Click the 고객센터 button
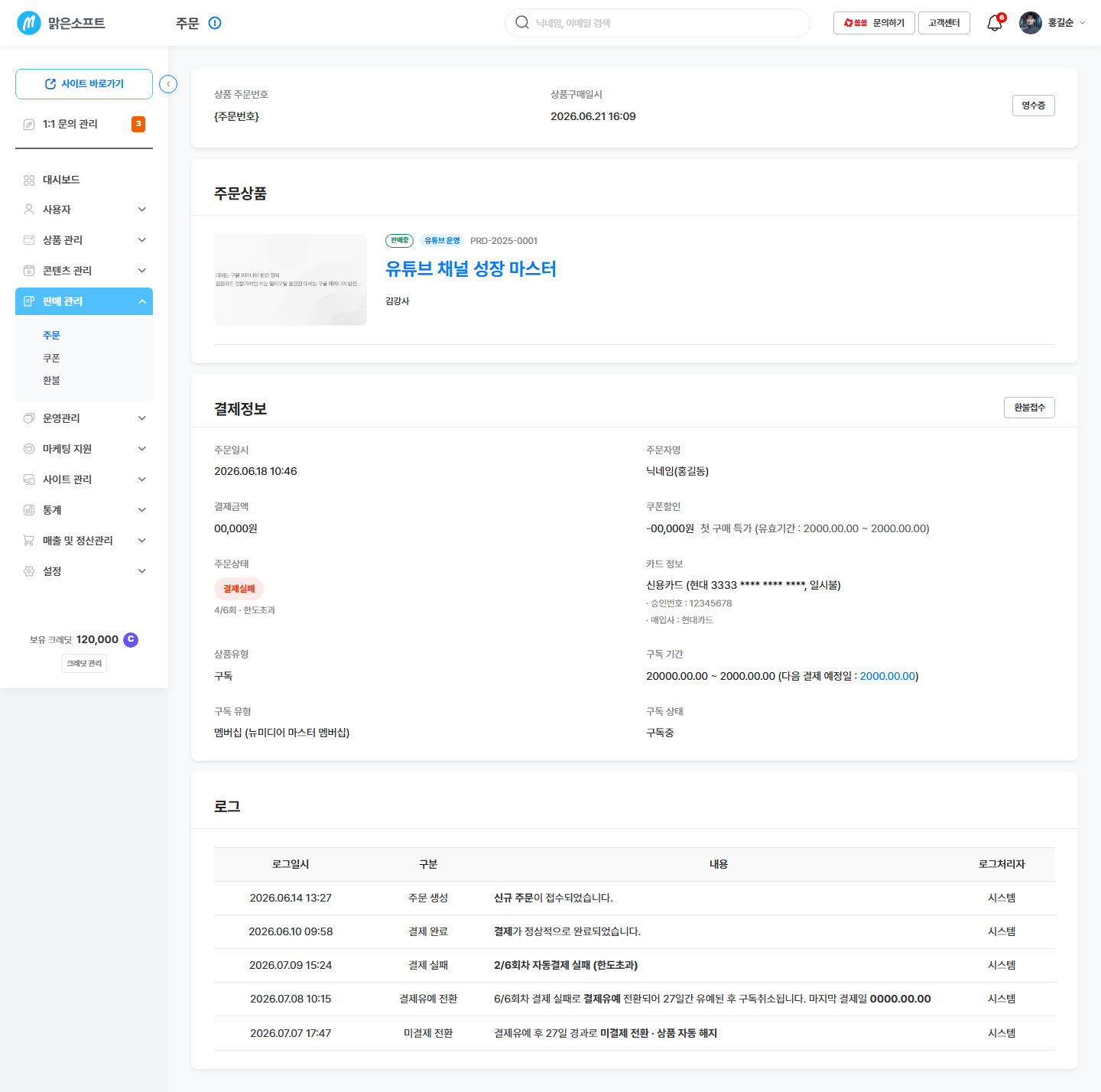 944,23
